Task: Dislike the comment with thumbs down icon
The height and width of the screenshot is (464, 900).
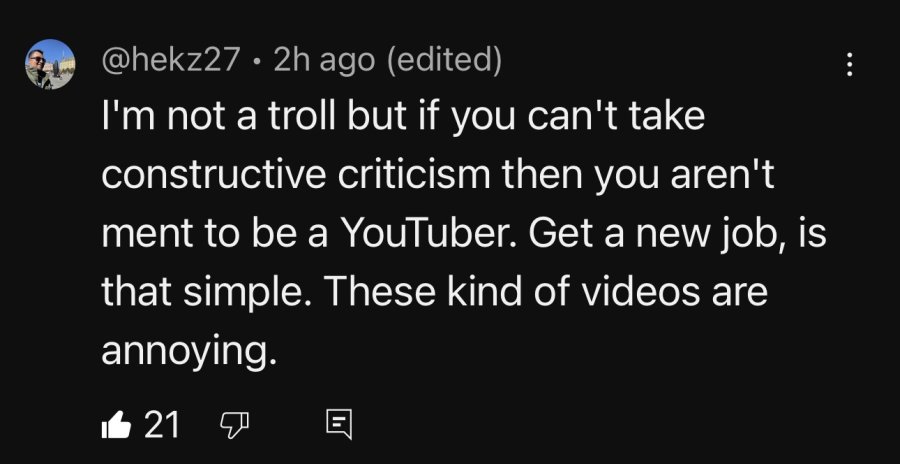Action: click(x=235, y=426)
